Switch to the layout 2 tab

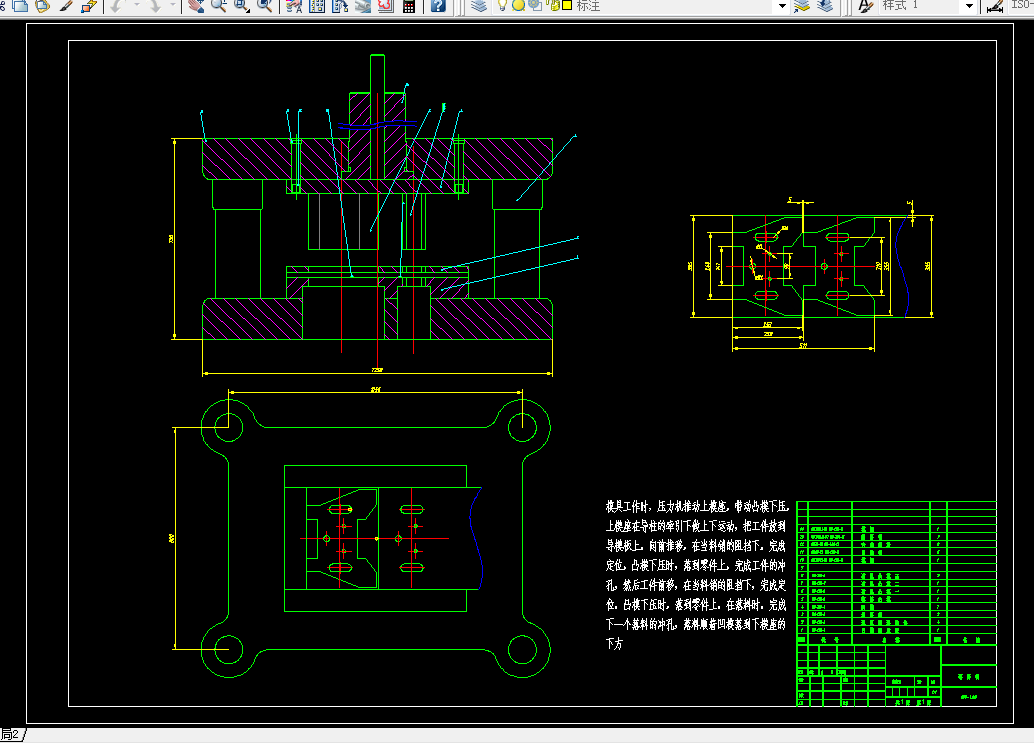11,736
